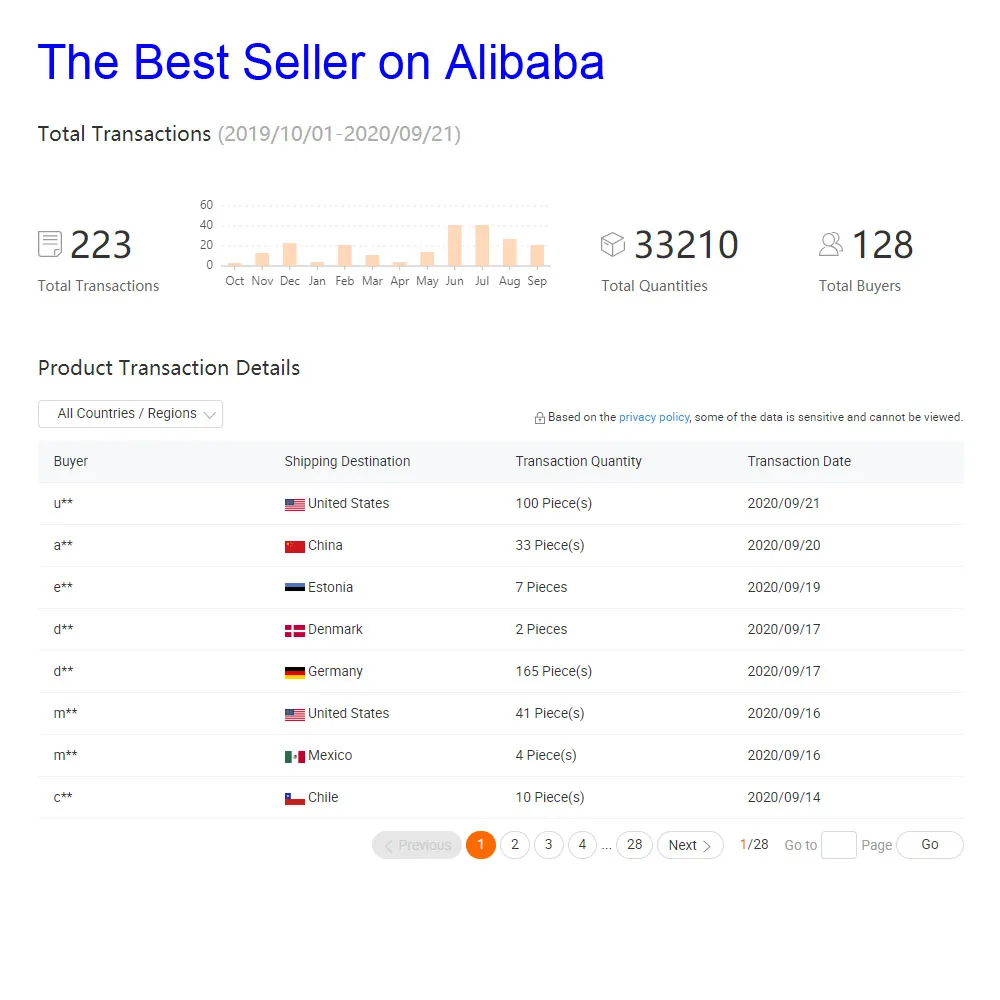Click the China flag icon

point(294,546)
